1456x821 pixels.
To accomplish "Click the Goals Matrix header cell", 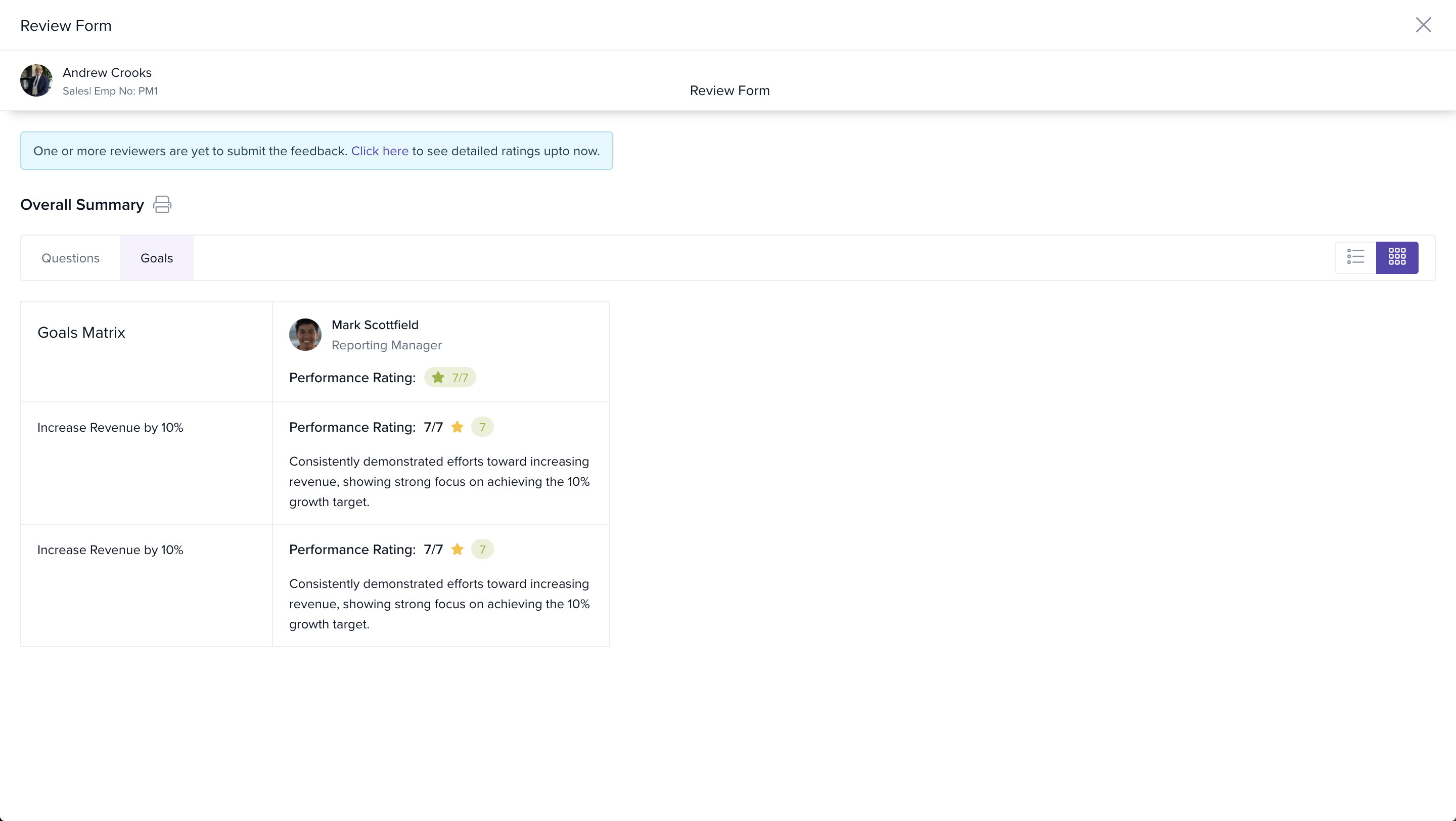I will (x=81, y=333).
